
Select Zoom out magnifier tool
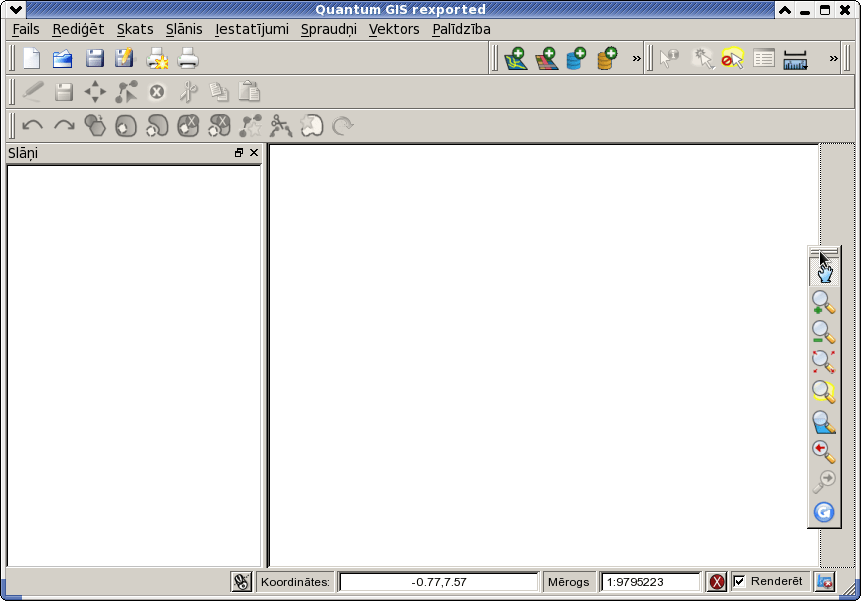[x=824, y=333]
